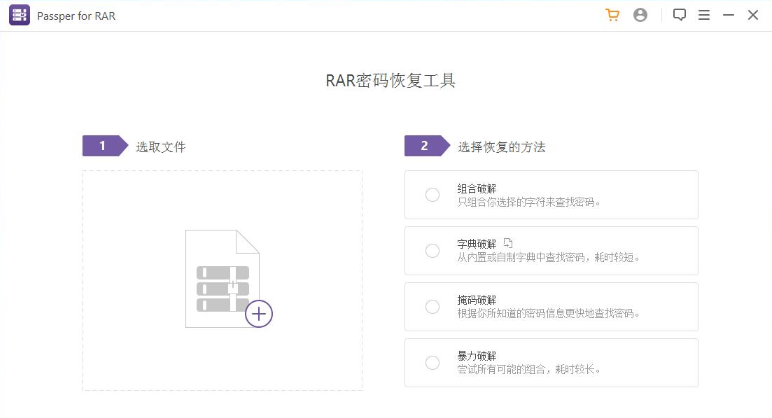Close the Passper for RAR window
The image size is (772, 418).
point(753,15)
